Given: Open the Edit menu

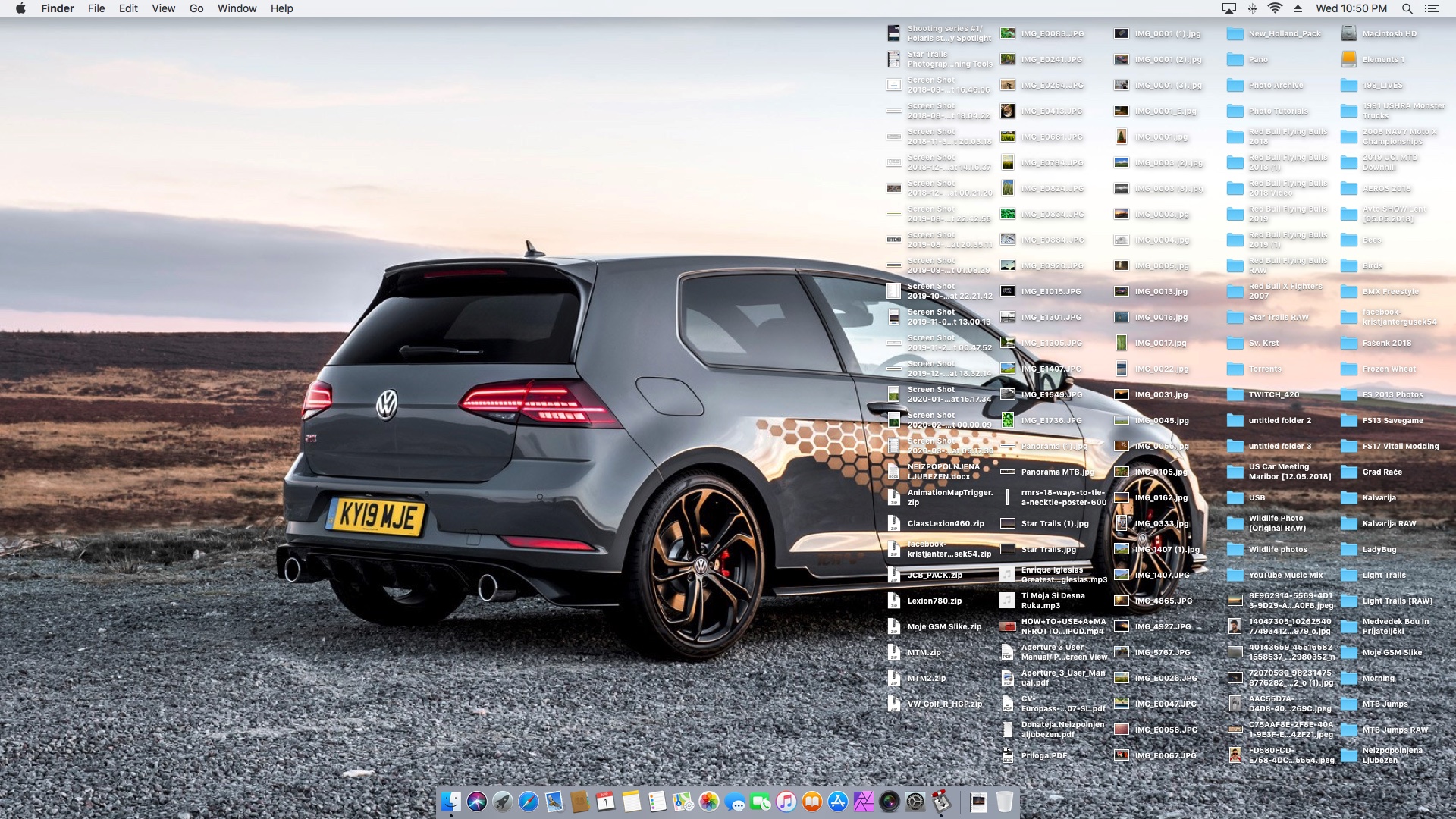Looking at the screenshot, I should (x=128, y=8).
